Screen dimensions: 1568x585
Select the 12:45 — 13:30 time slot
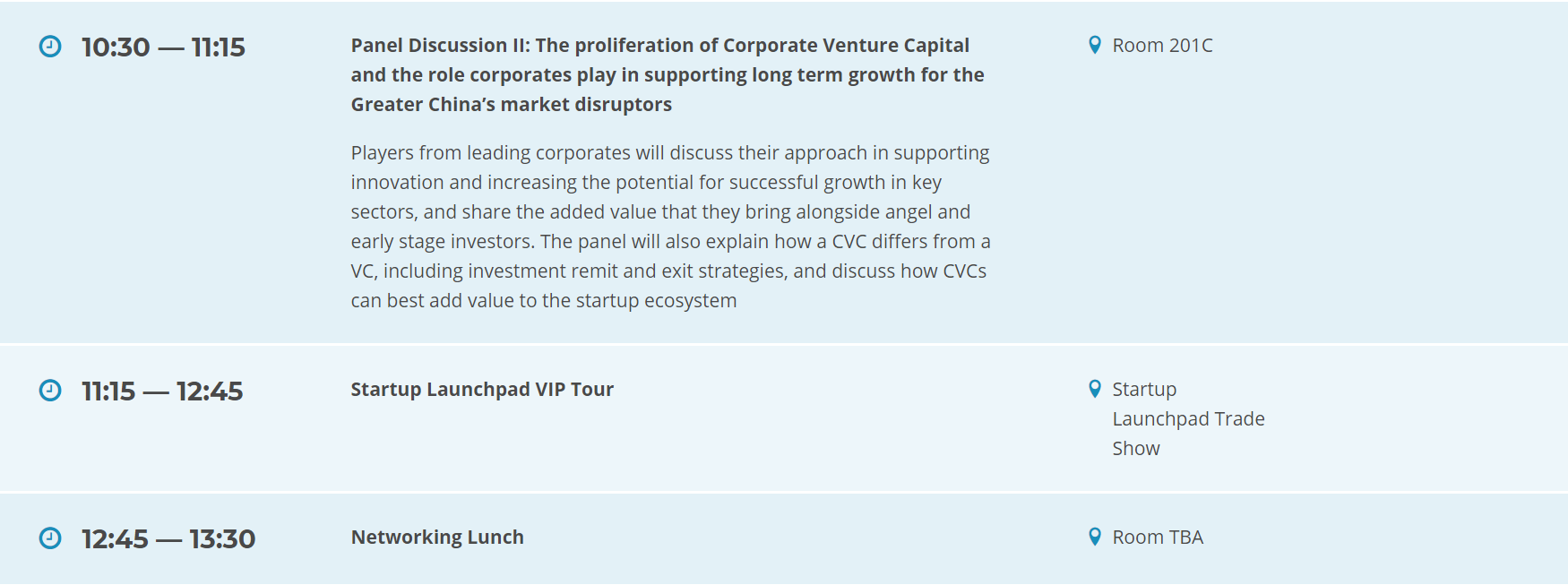pos(168,538)
